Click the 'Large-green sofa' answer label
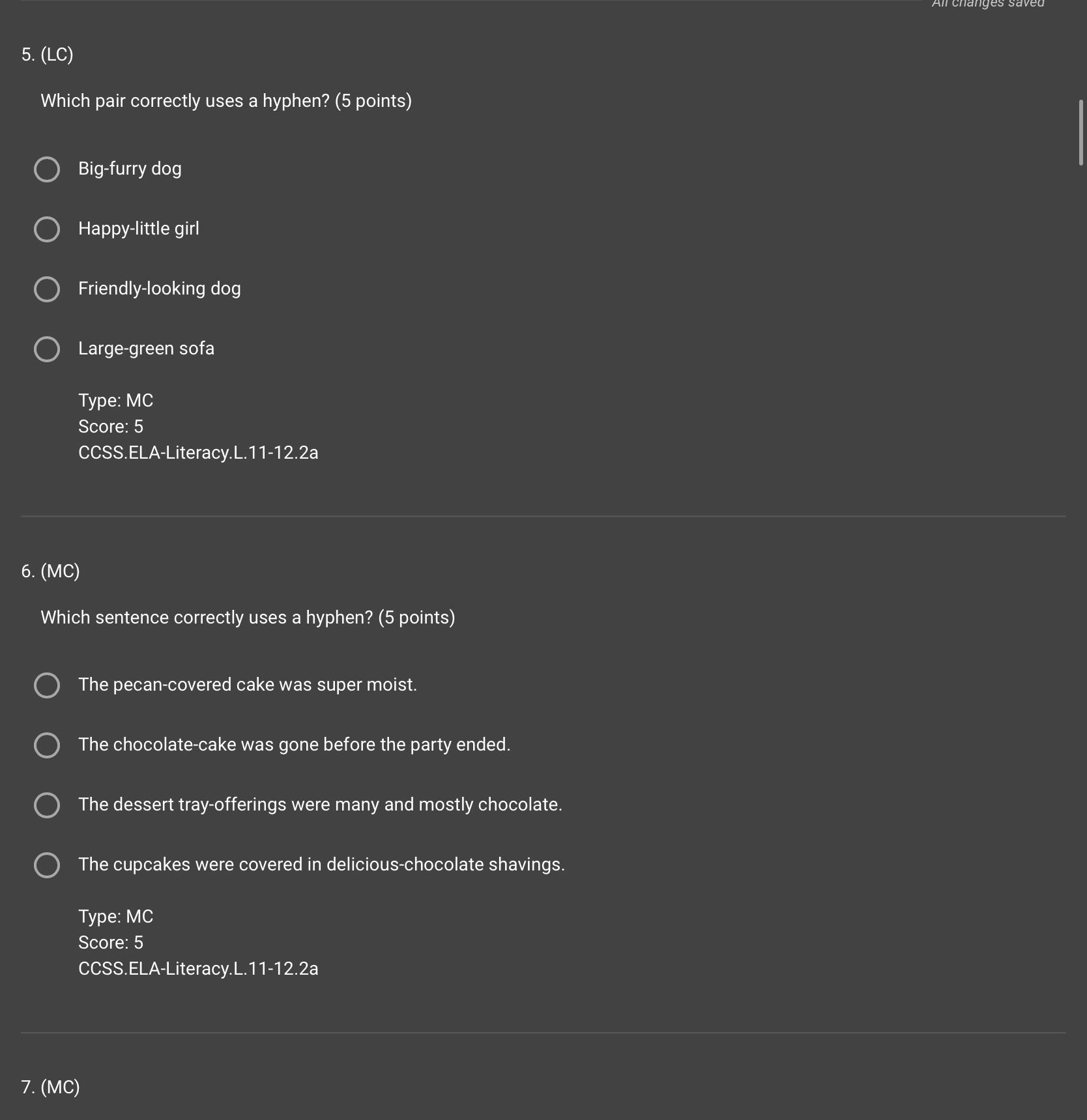 click(x=146, y=349)
